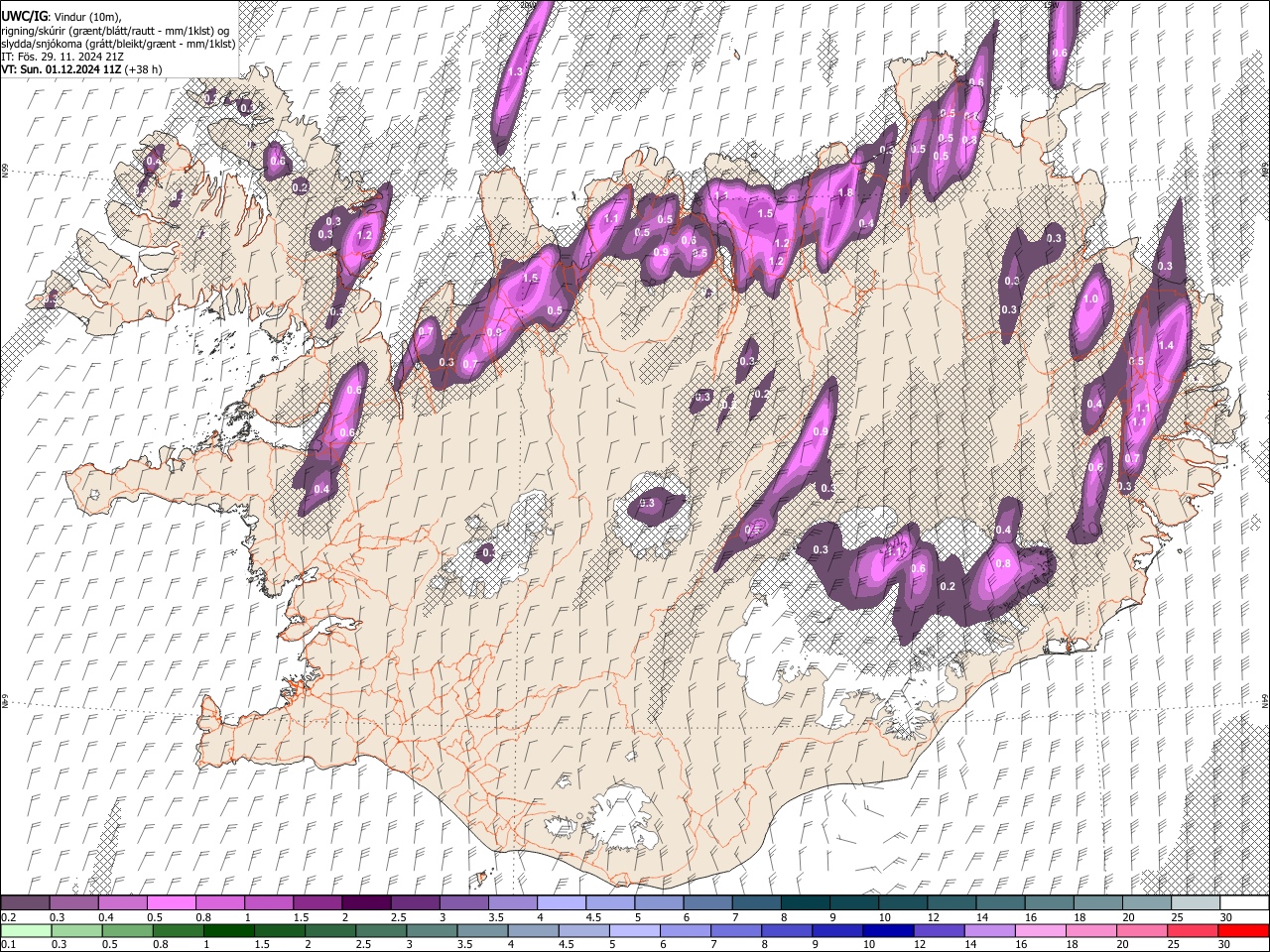
Task: Pick lower blue swatch between 9 and 10
Action: pos(838,930)
